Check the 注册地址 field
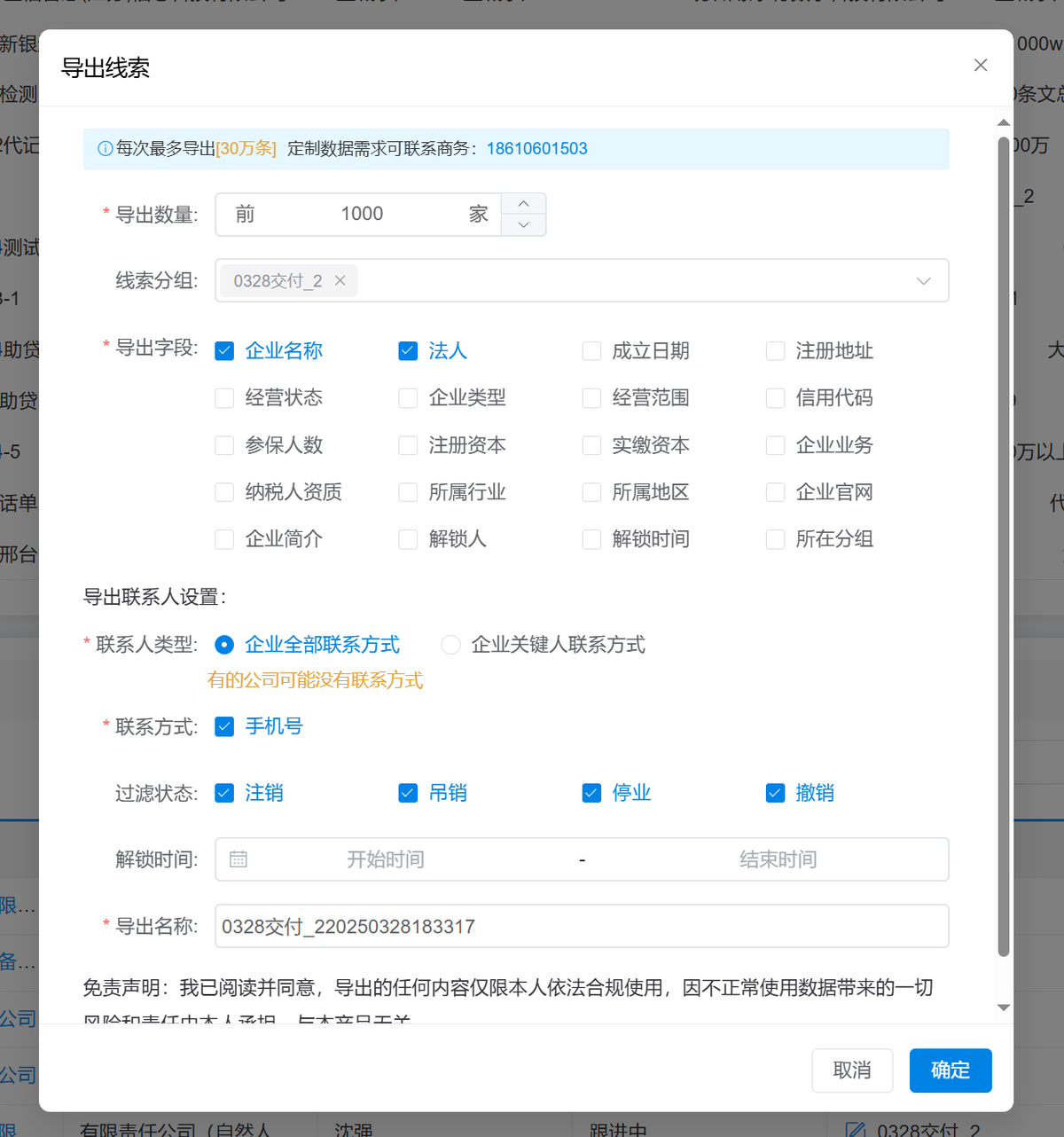Viewport: 1064px width, 1137px height. click(x=775, y=351)
